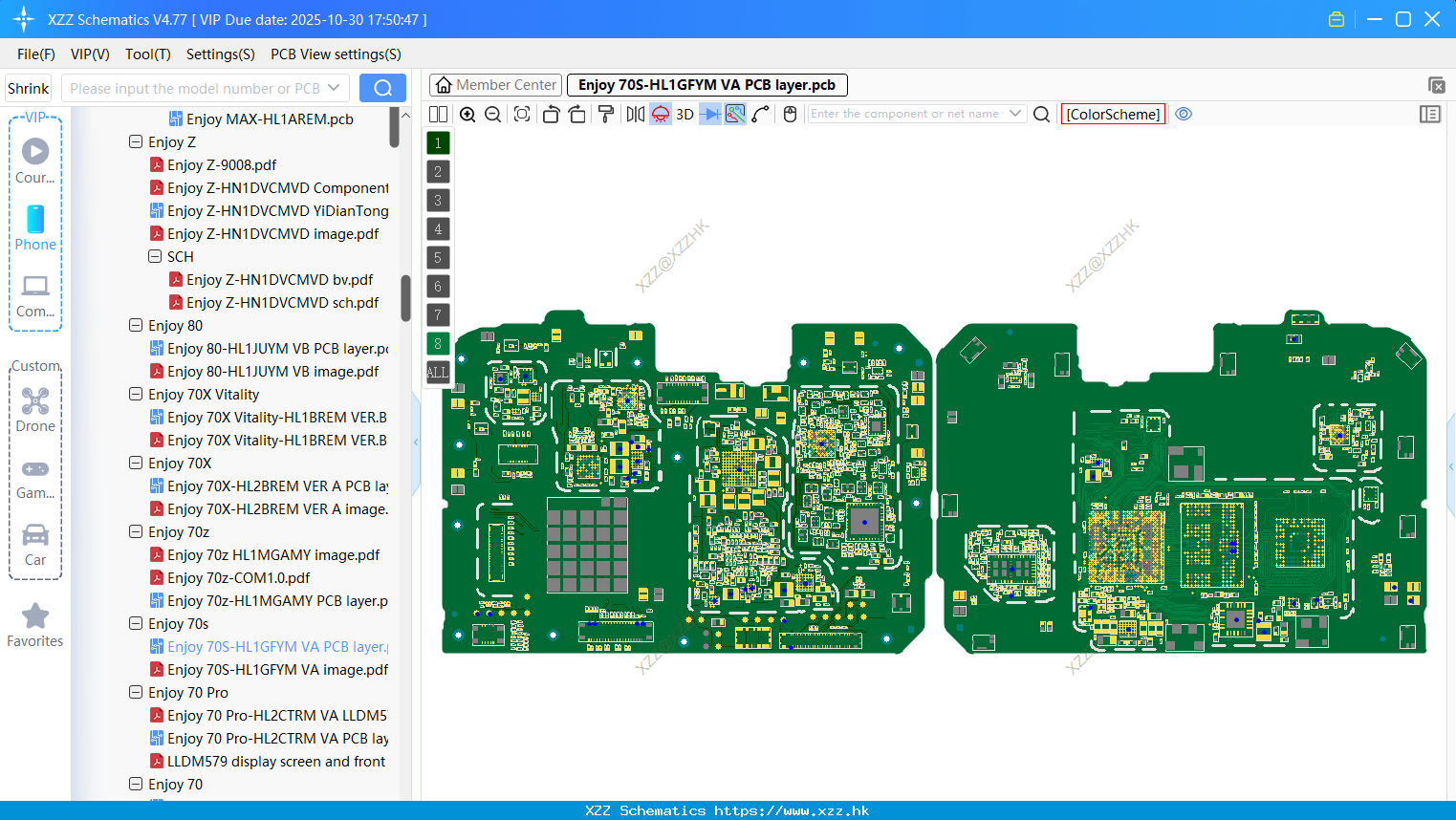Open the Tool(T) menu
This screenshot has width=1456, height=820.
(x=148, y=54)
